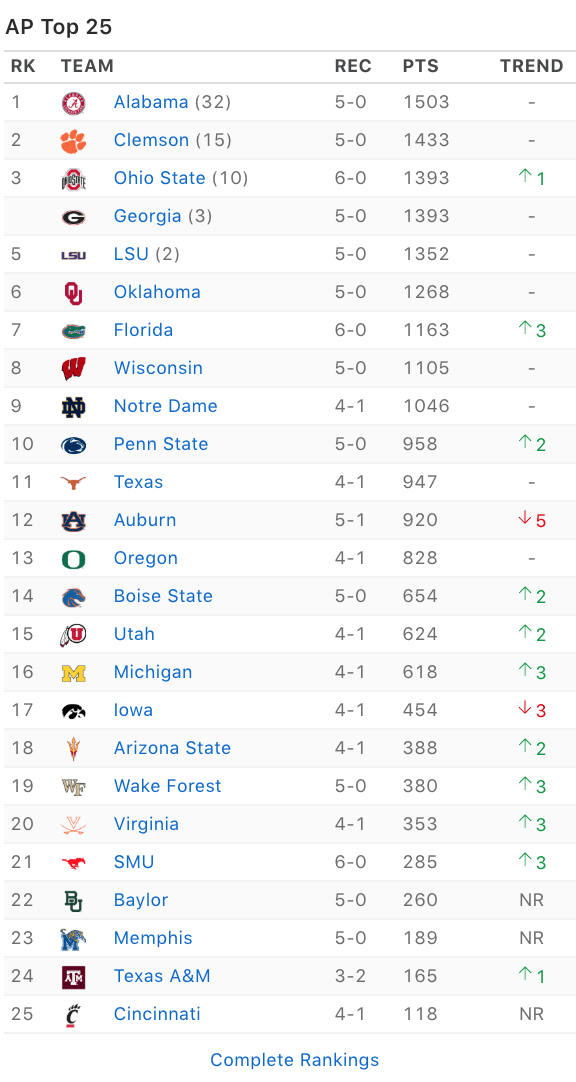Click the Wisconsin W logo
The width and height of the screenshot is (576, 1082).
click(73, 368)
